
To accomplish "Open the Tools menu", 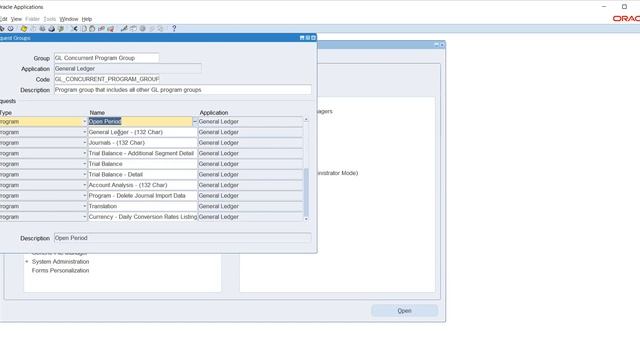I will click(49, 19).
